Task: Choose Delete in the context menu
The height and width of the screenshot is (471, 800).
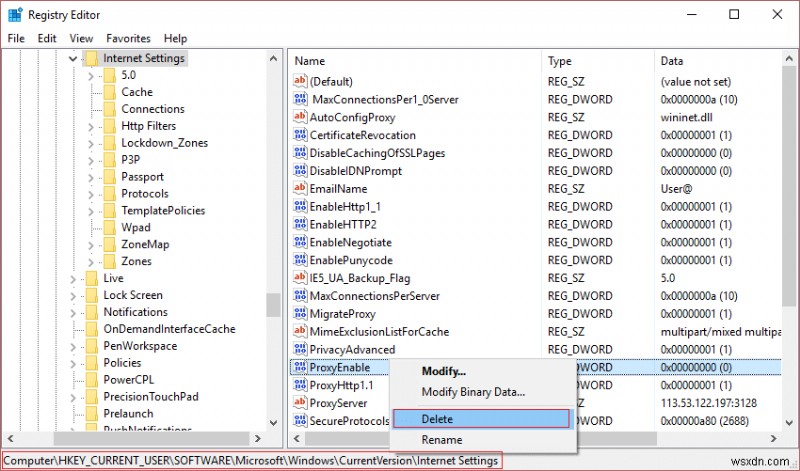Action: tap(481, 419)
